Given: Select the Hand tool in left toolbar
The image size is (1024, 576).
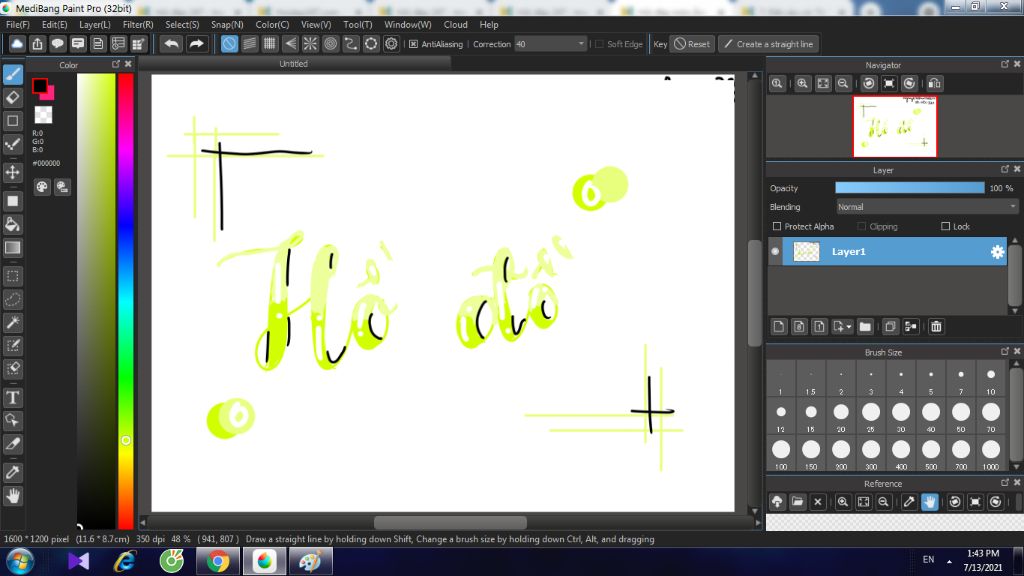Looking at the screenshot, I should tap(12, 496).
